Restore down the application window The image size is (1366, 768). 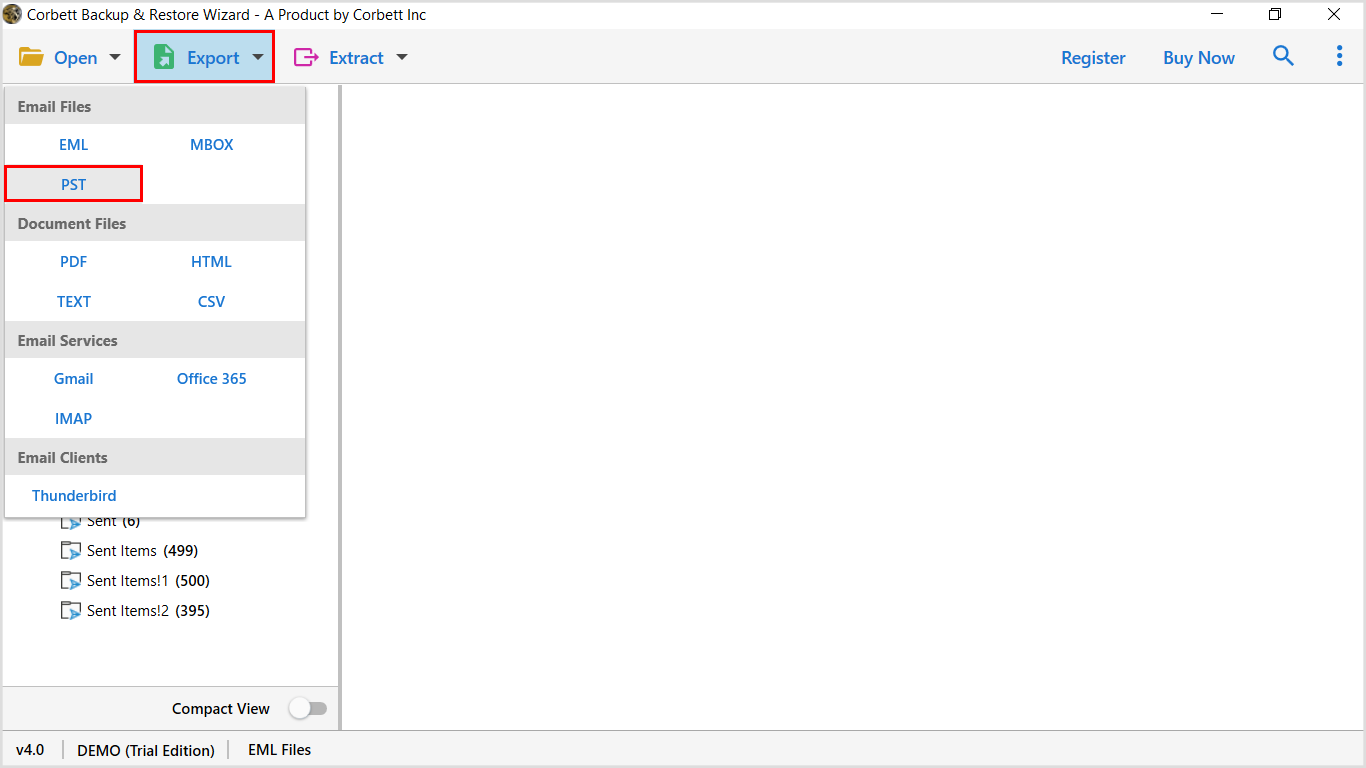[1275, 14]
